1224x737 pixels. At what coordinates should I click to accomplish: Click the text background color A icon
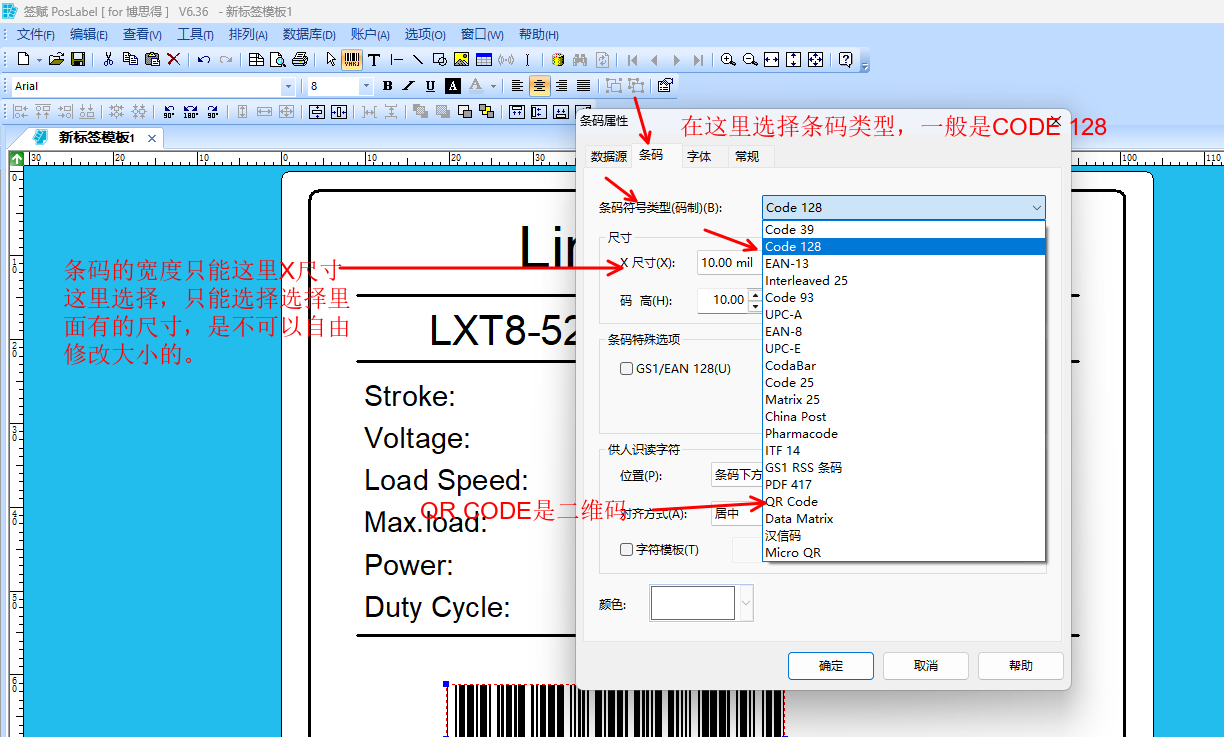[x=453, y=86]
